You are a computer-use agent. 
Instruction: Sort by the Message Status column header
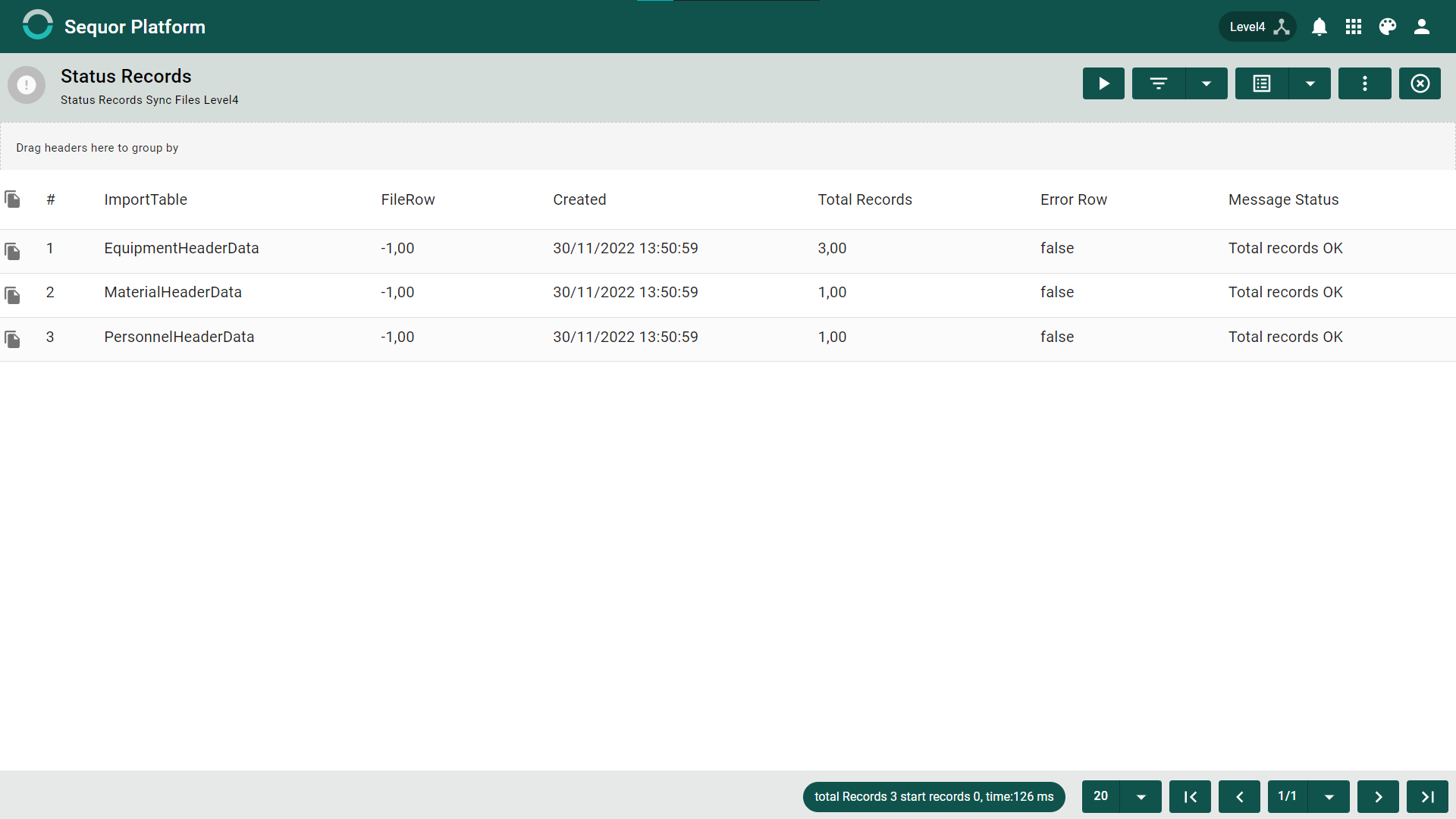click(1283, 199)
